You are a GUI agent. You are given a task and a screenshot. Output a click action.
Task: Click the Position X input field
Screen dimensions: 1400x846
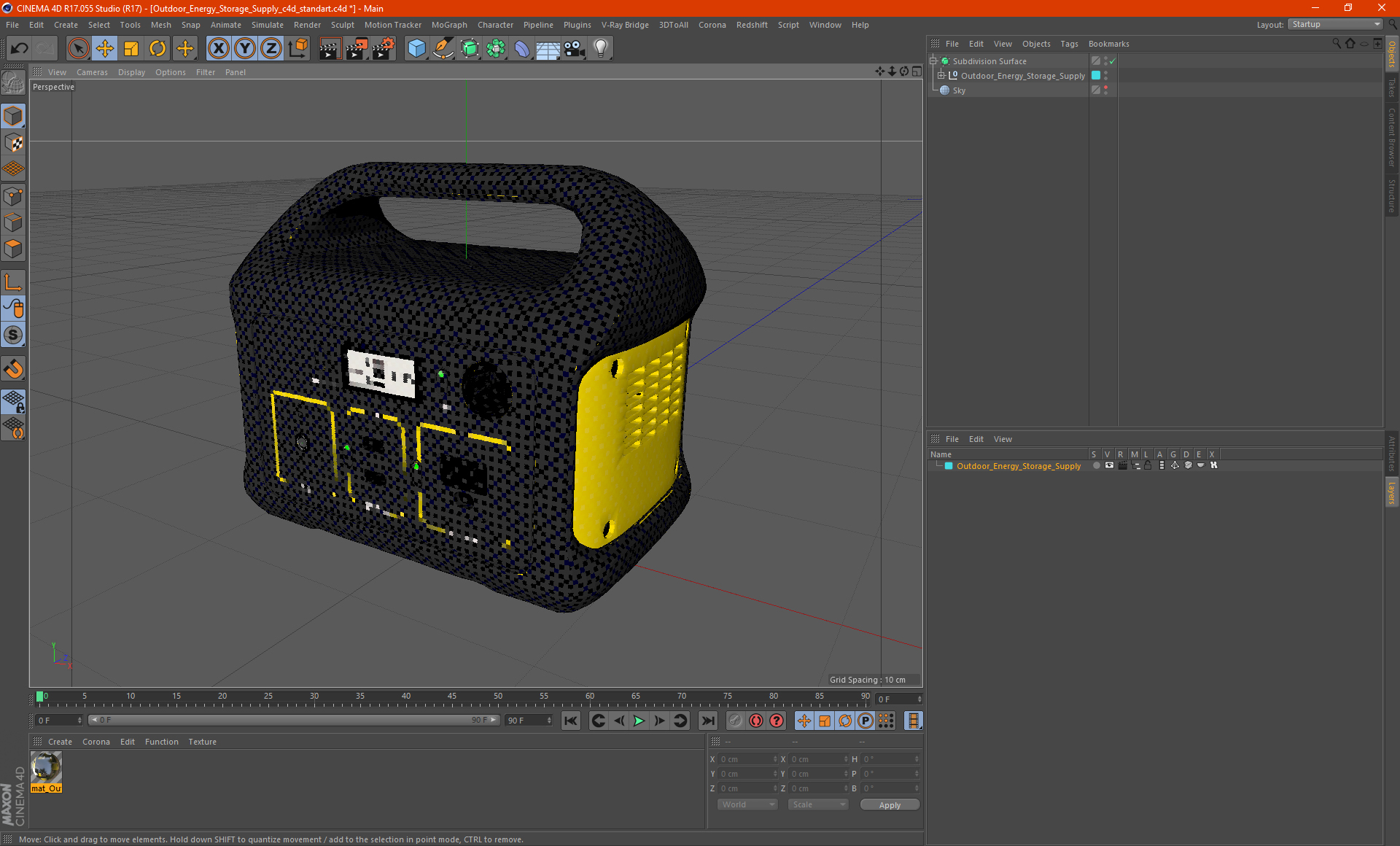point(747,759)
